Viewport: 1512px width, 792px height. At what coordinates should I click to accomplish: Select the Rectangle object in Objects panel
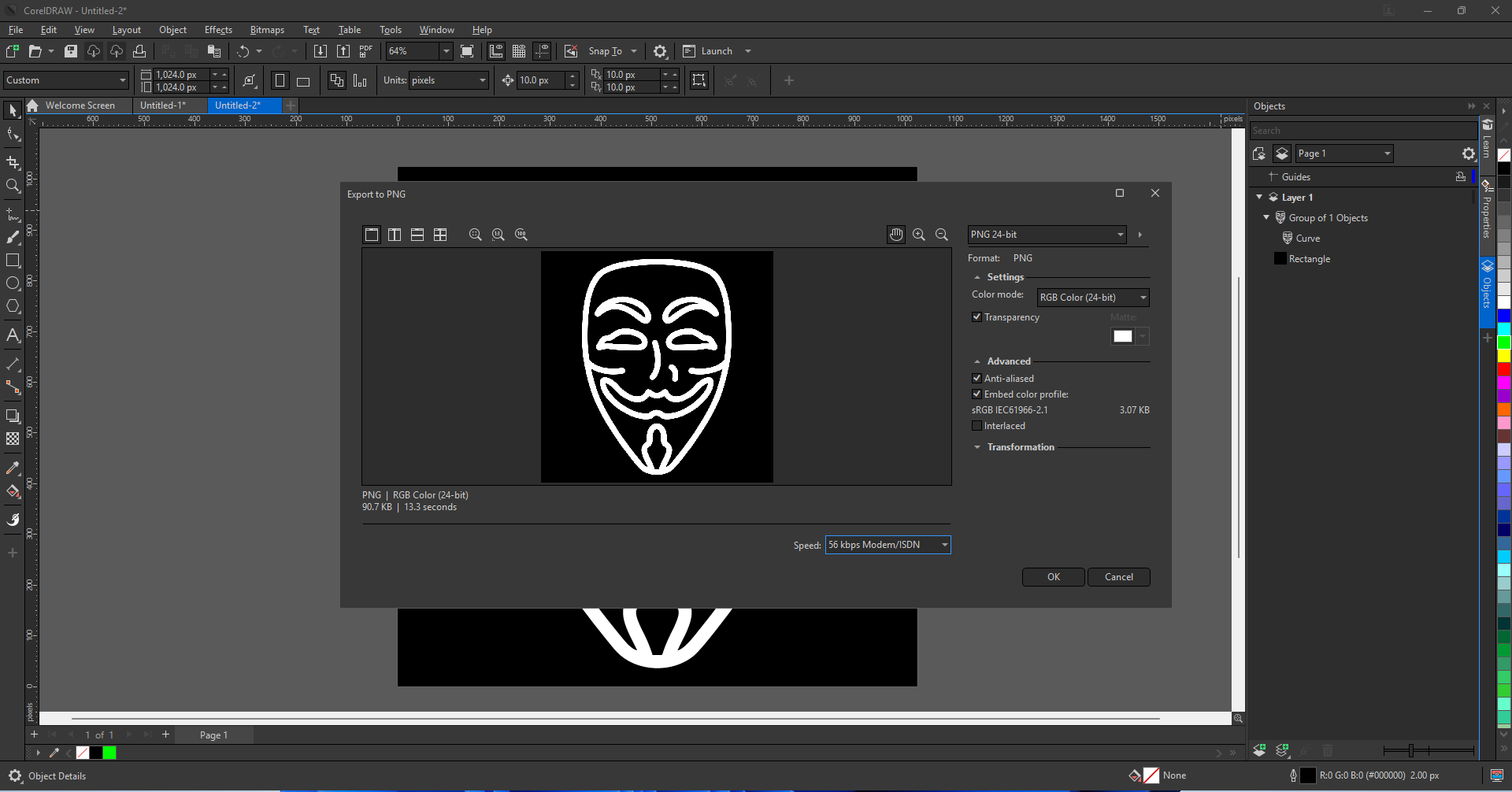(x=1309, y=259)
